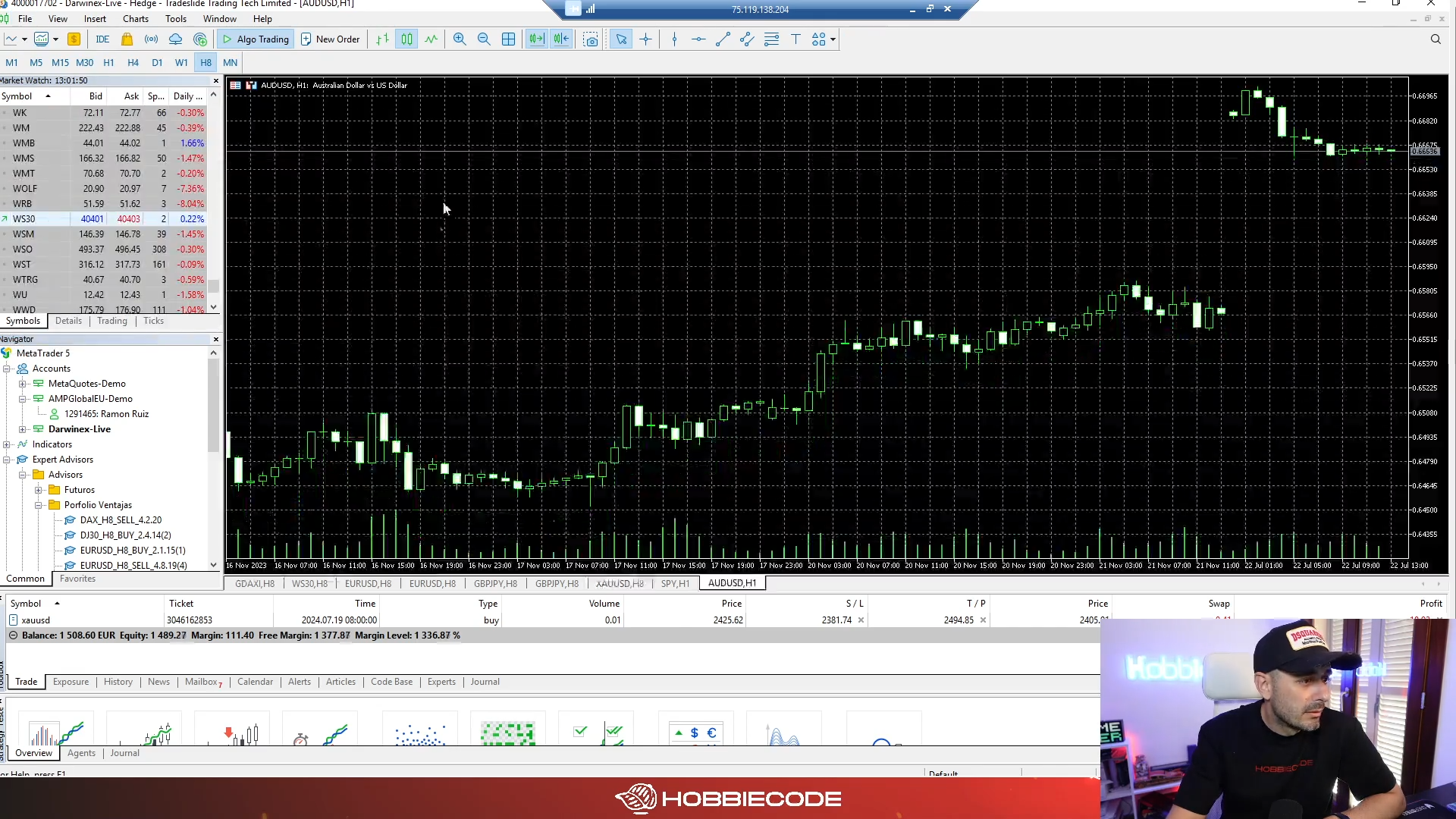This screenshot has width=1456, height=819.
Task: Select the cursor arrow tool
Action: [x=621, y=39]
